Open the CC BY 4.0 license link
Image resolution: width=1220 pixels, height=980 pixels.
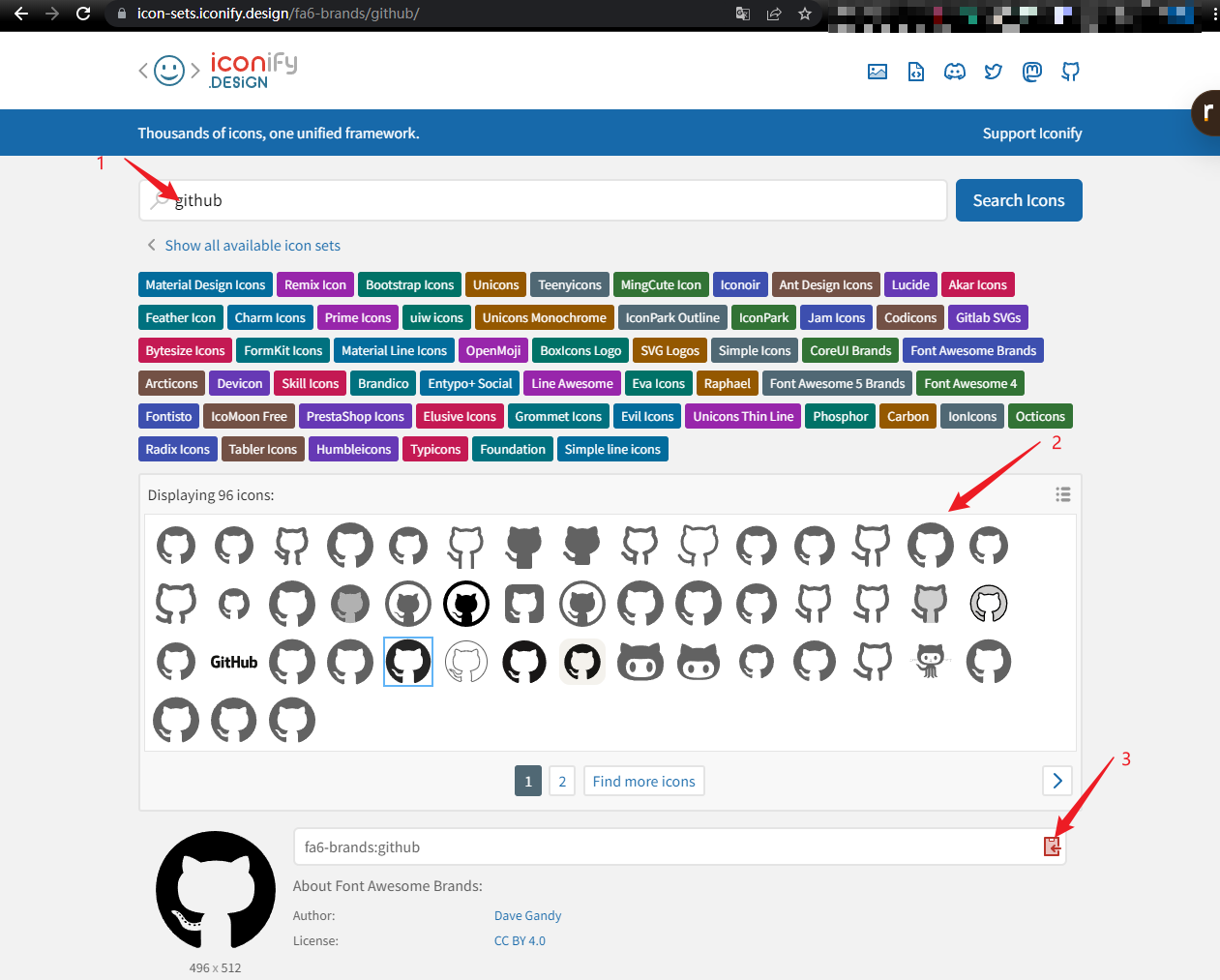click(x=520, y=940)
